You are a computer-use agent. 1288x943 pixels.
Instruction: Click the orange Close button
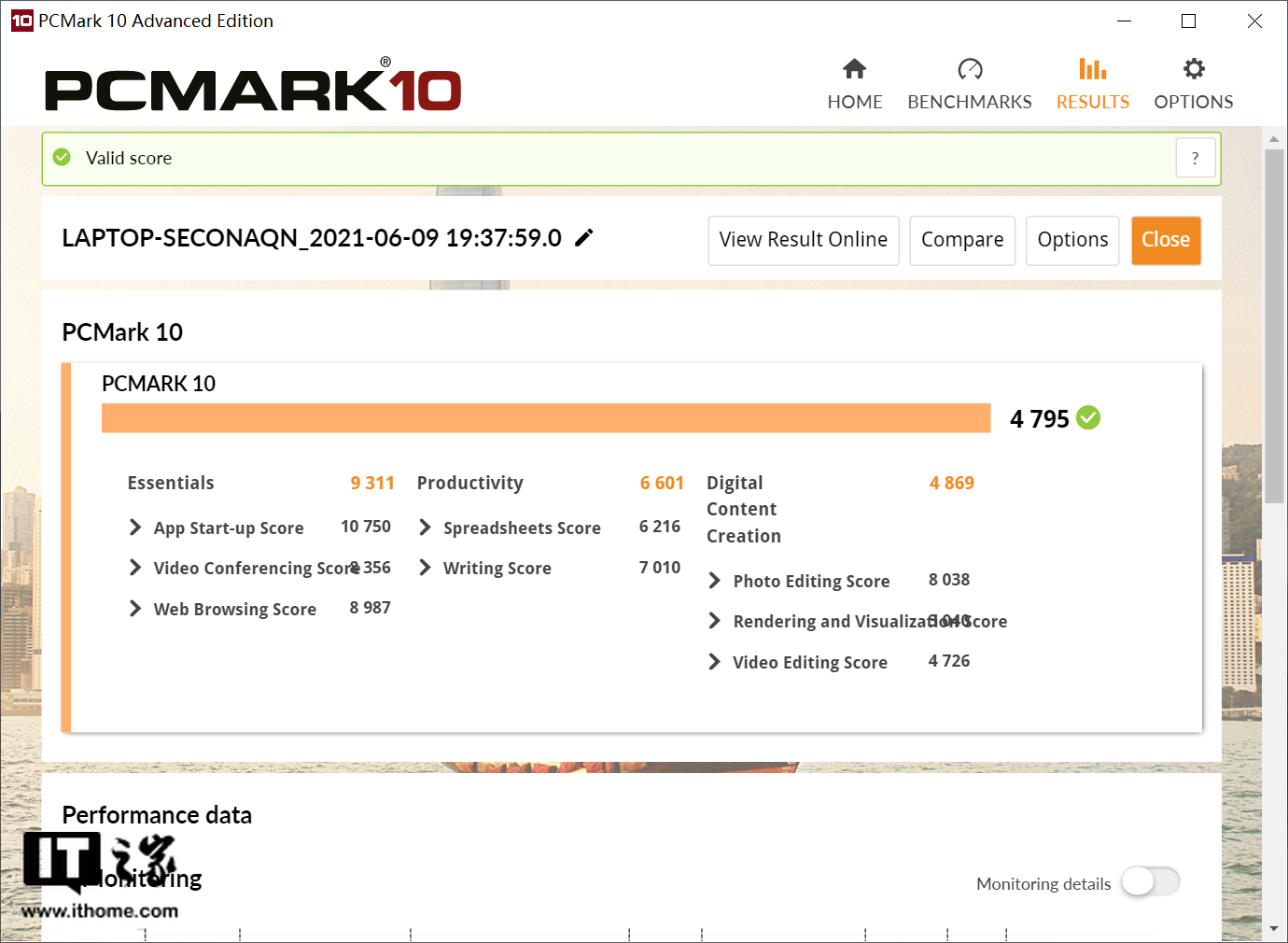click(x=1166, y=240)
